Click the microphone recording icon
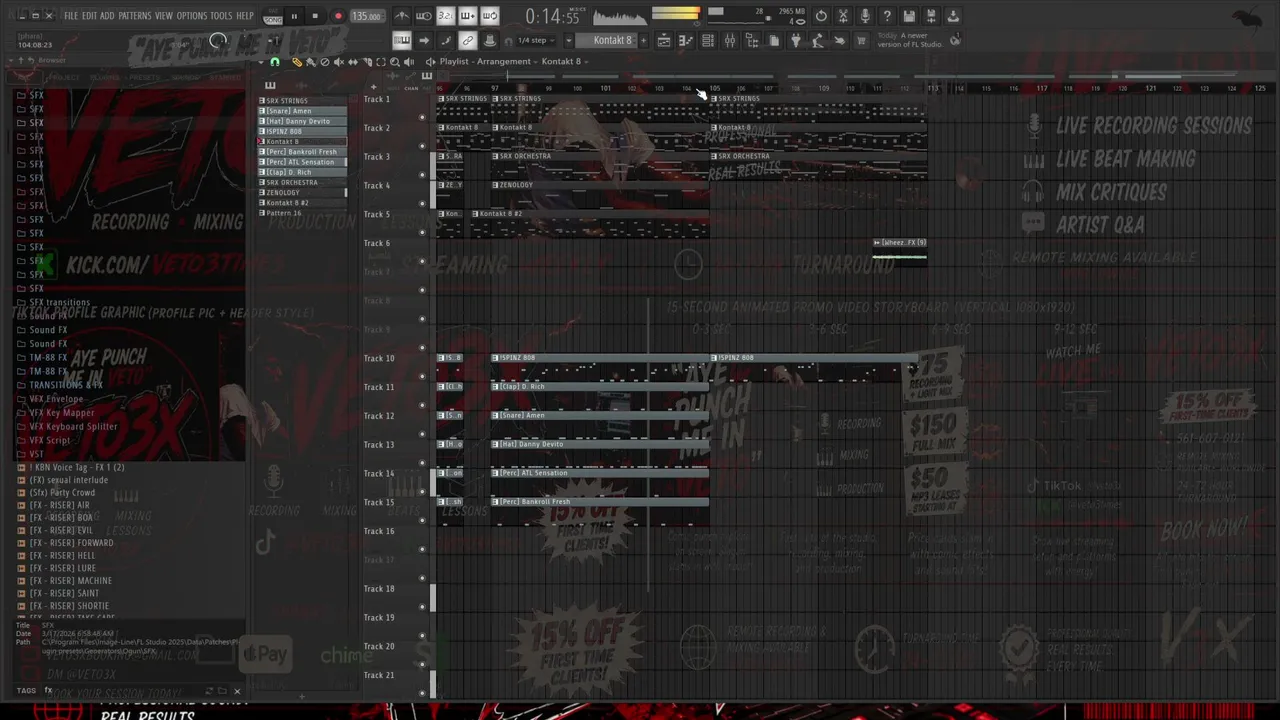The image size is (1280, 720). (865, 16)
